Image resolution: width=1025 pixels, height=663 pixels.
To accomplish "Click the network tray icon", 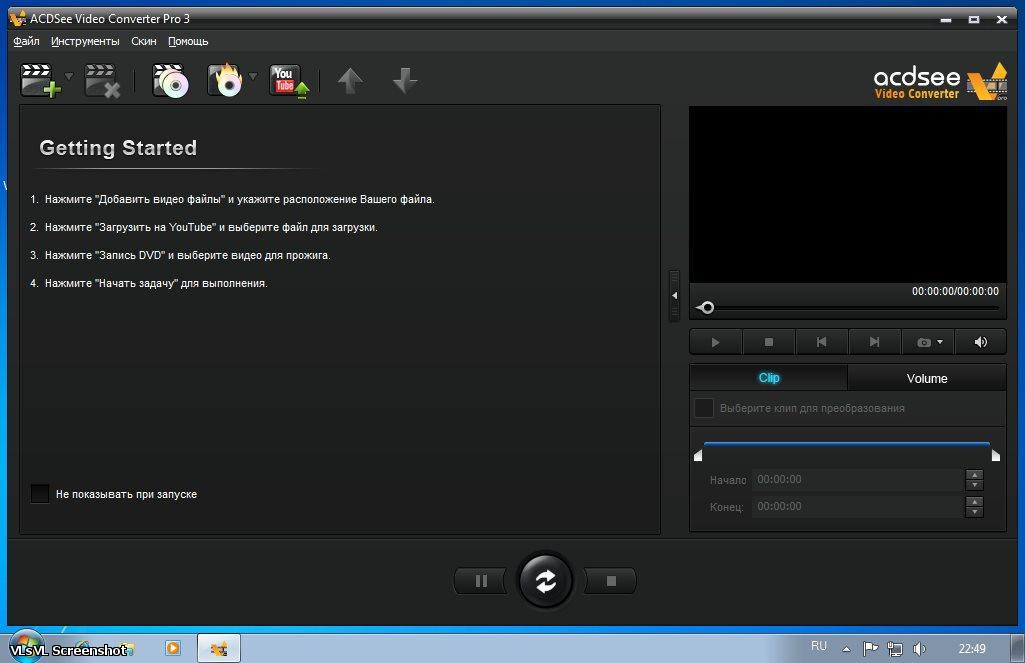I will click(895, 649).
